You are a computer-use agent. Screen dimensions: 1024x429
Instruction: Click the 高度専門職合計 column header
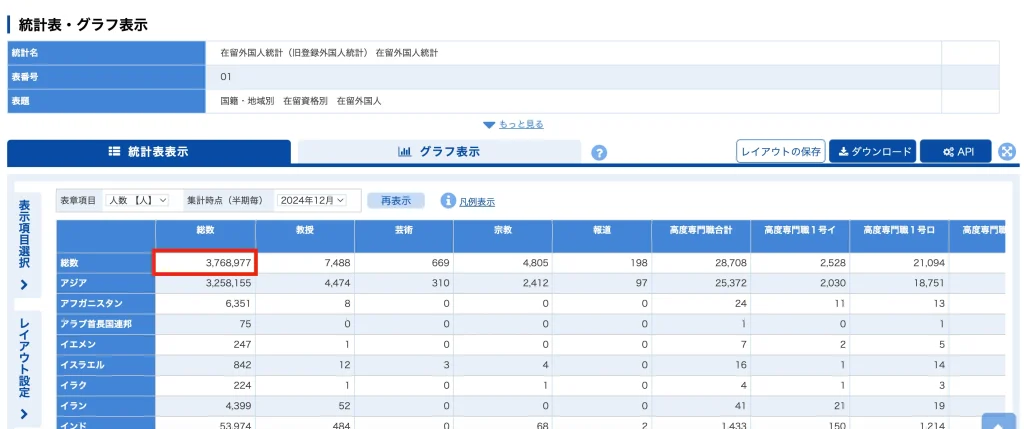pyautogui.click(x=700, y=231)
